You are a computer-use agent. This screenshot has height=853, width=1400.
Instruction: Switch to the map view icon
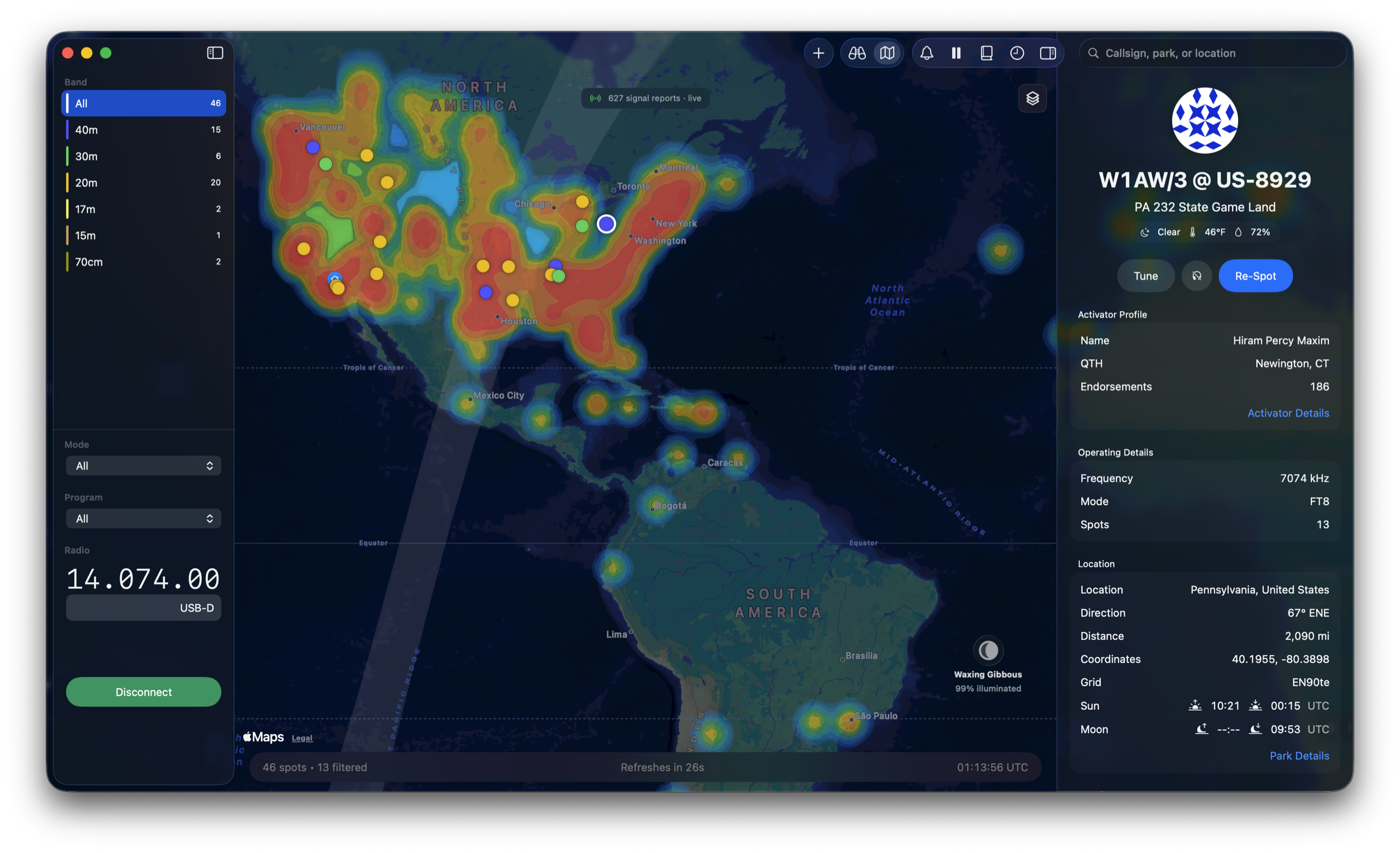tap(888, 53)
